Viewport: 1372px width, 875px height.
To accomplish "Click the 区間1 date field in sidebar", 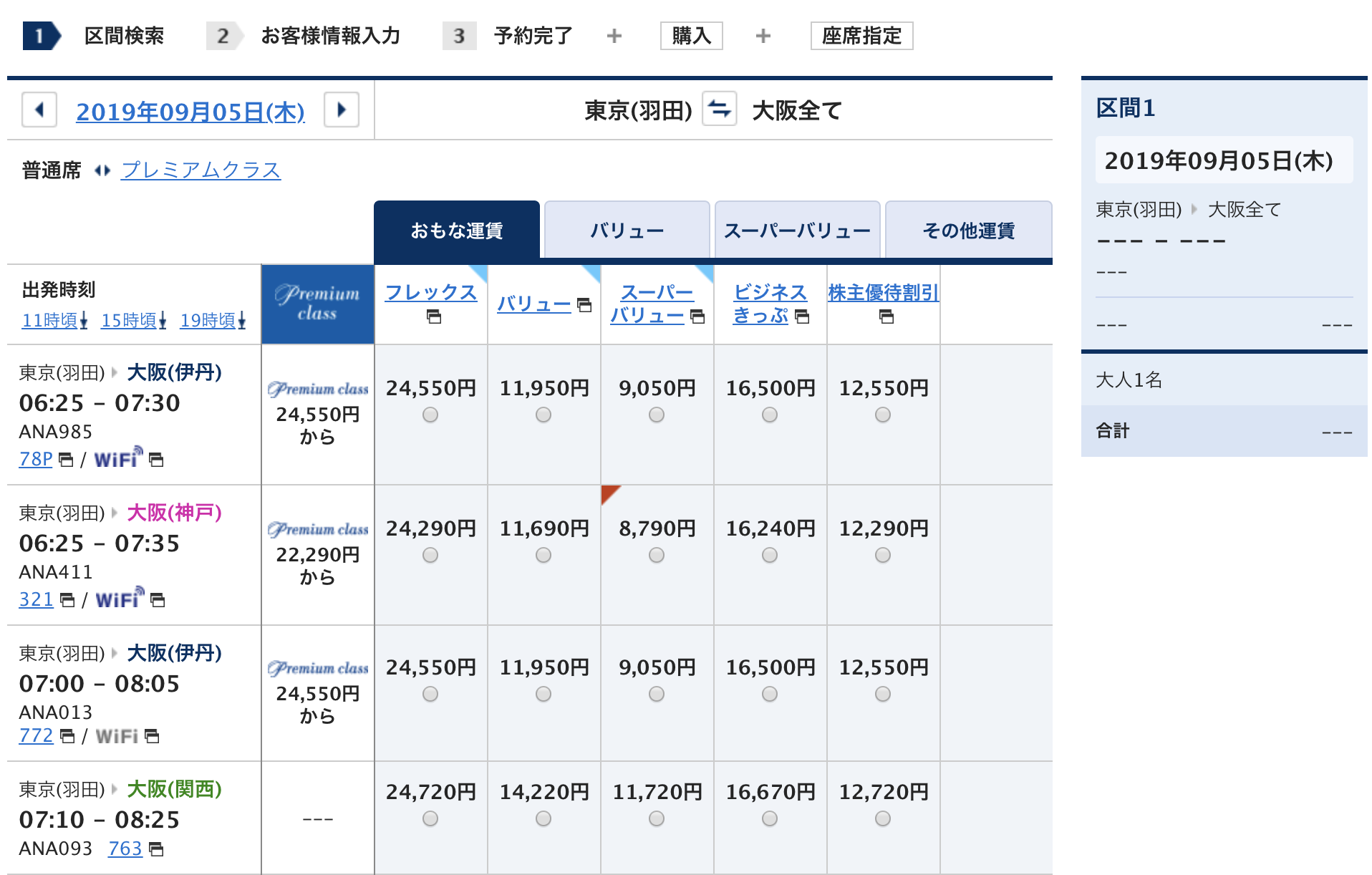I will (1224, 160).
